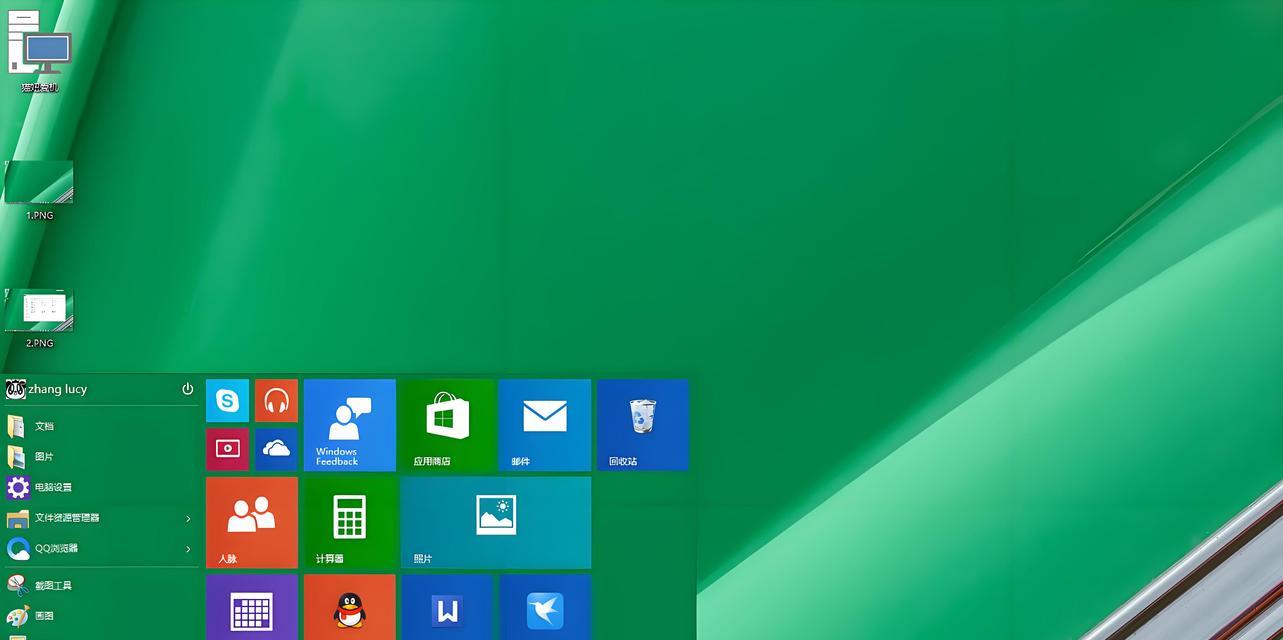1283x640 pixels.
Task: Open the 应用商店 store tile
Action: pyautogui.click(x=447, y=425)
